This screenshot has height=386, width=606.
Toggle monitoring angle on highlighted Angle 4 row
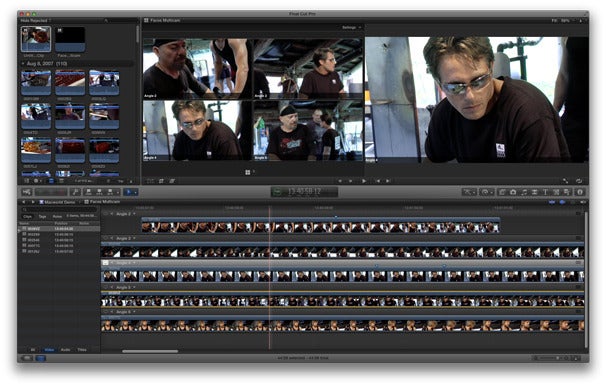(x=105, y=263)
